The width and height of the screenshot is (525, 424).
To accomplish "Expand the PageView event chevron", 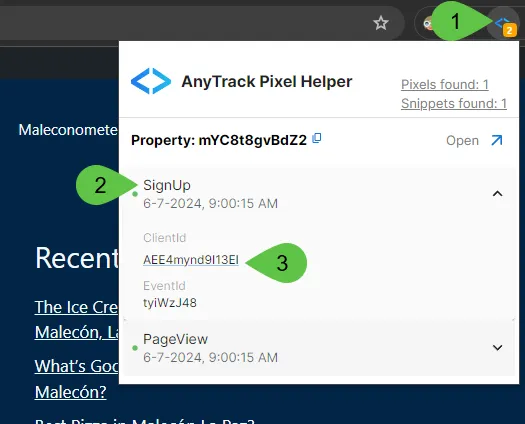I will 498,348.
